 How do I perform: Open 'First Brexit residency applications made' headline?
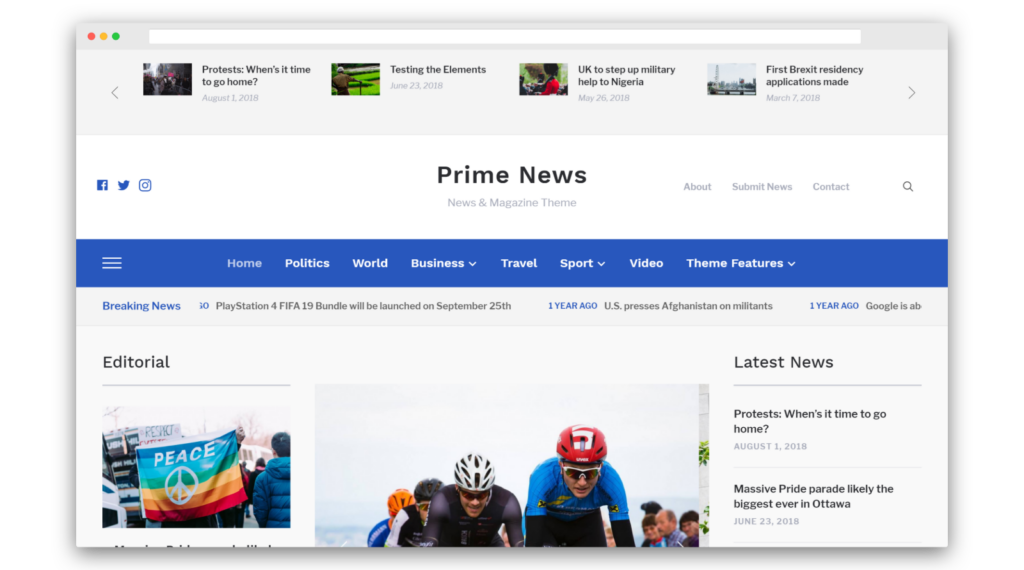(x=814, y=76)
